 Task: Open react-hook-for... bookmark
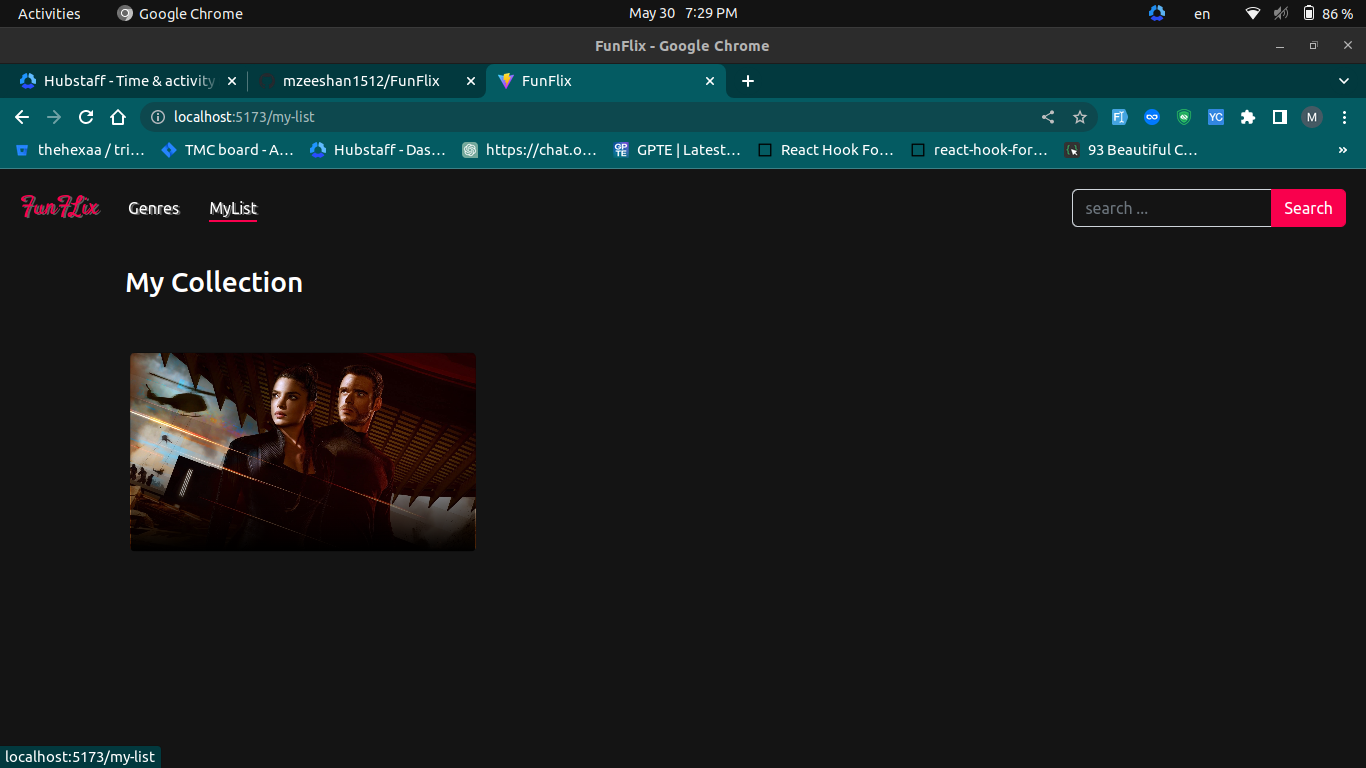[x=979, y=150]
